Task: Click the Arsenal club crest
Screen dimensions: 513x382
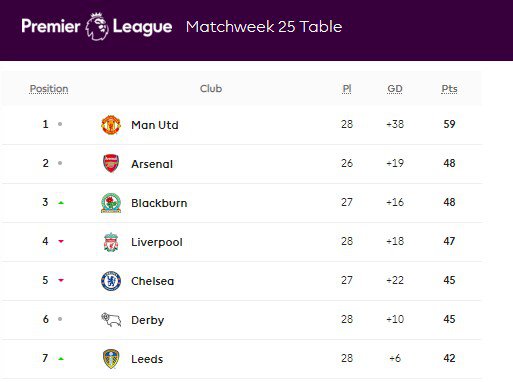Action: click(111, 163)
